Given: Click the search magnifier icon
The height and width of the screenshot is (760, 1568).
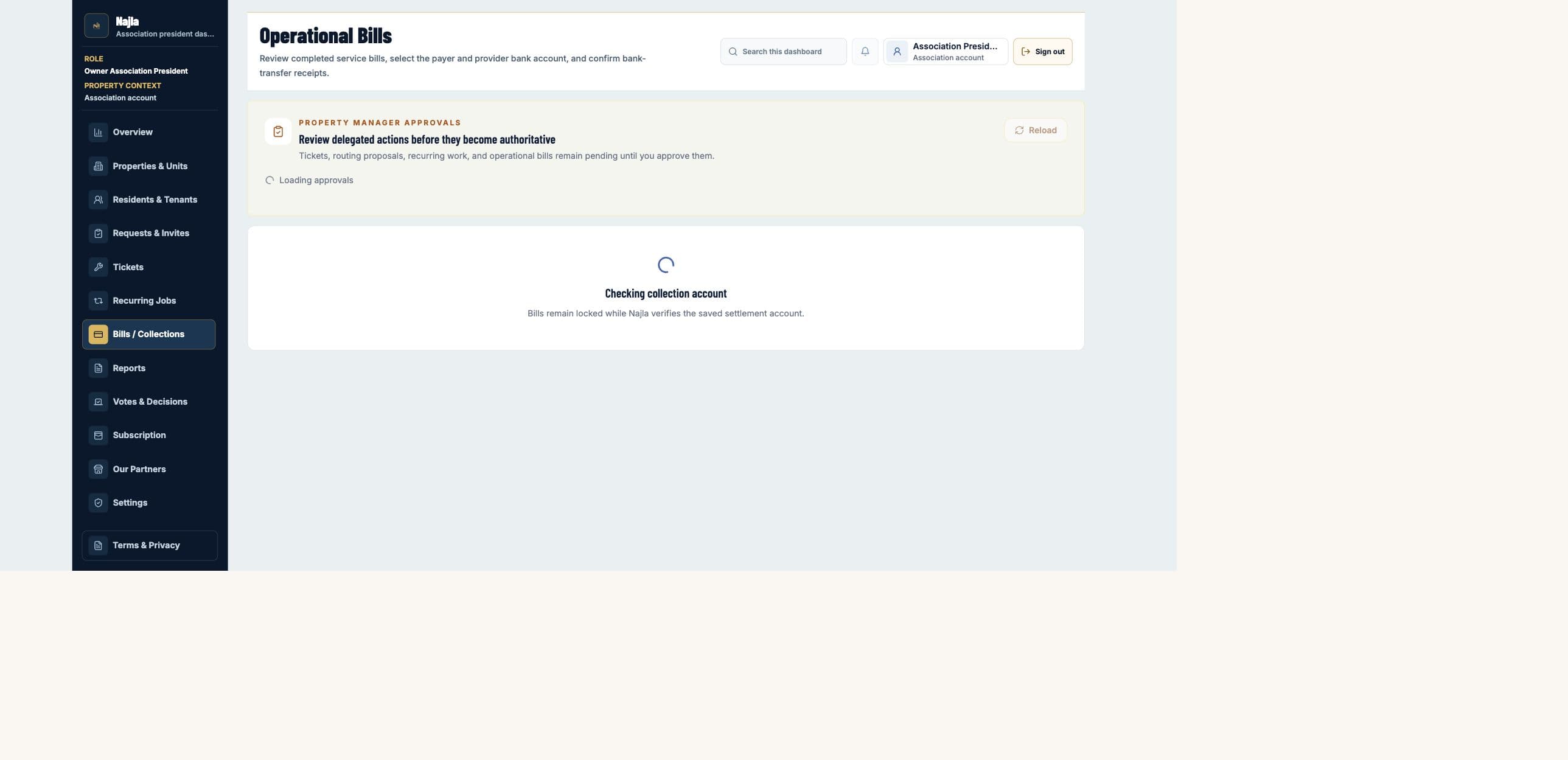Looking at the screenshot, I should tap(733, 52).
